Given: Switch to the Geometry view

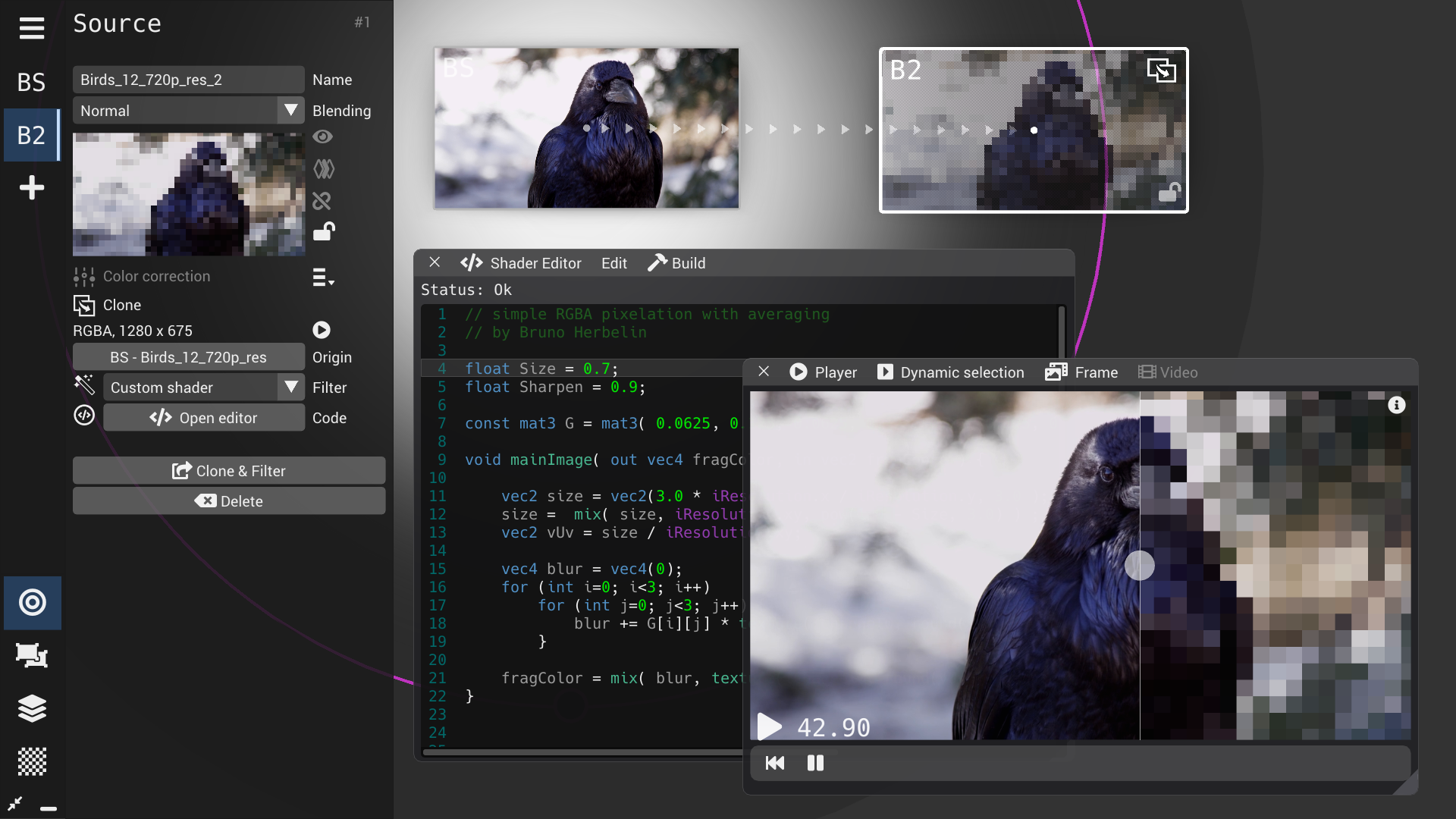Looking at the screenshot, I should tap(32, 656).
